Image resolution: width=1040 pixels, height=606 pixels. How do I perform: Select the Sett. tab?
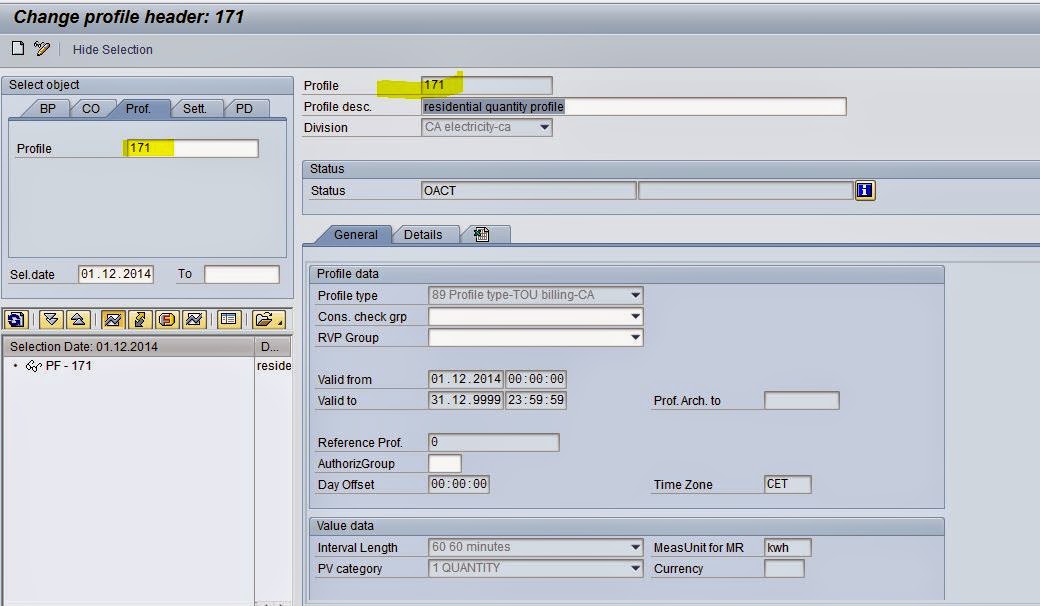click(x=198, y=108)
